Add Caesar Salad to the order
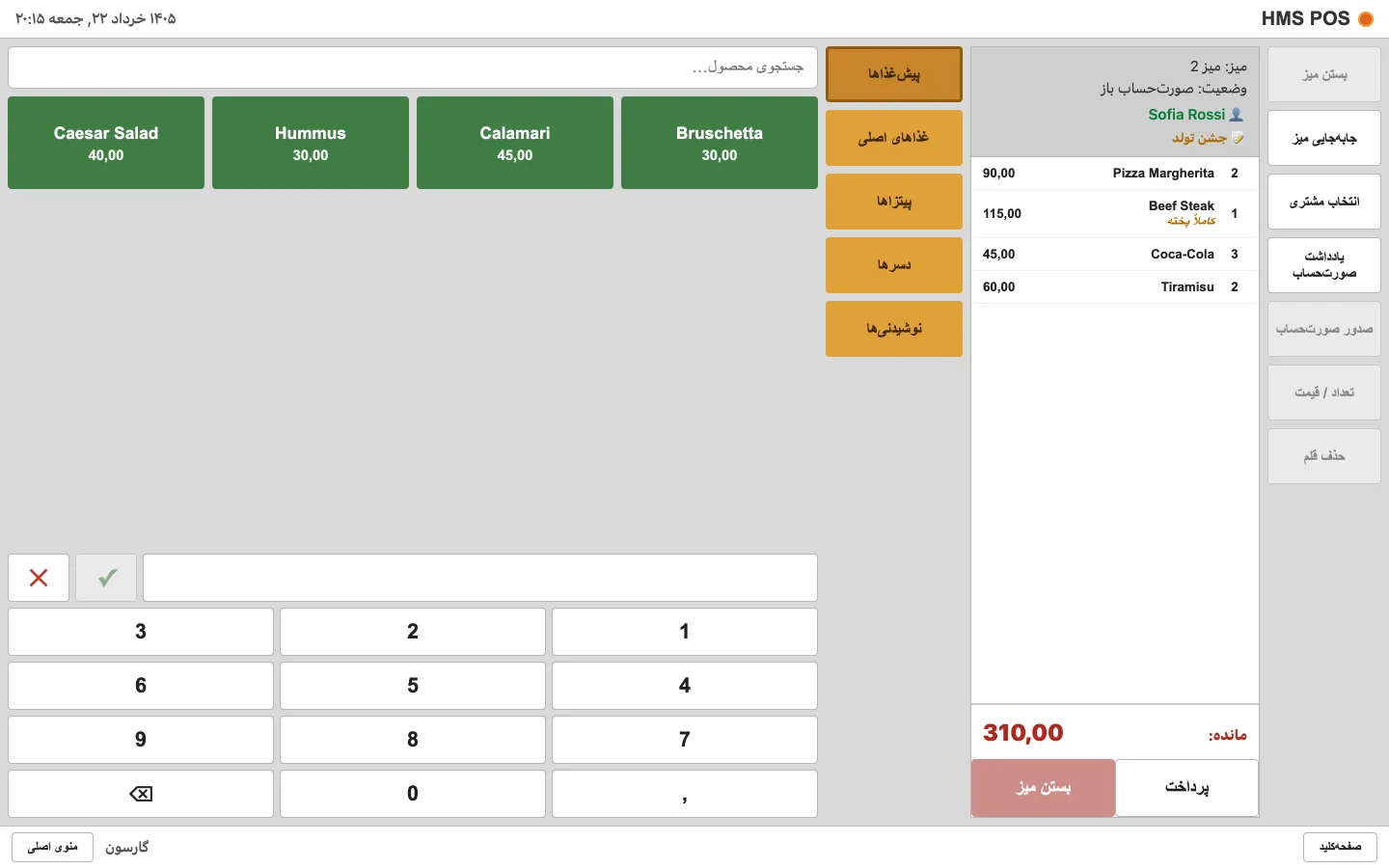The width and height of the screenshot is (1389, 868). pyautogui.click(x=106, y=143)
